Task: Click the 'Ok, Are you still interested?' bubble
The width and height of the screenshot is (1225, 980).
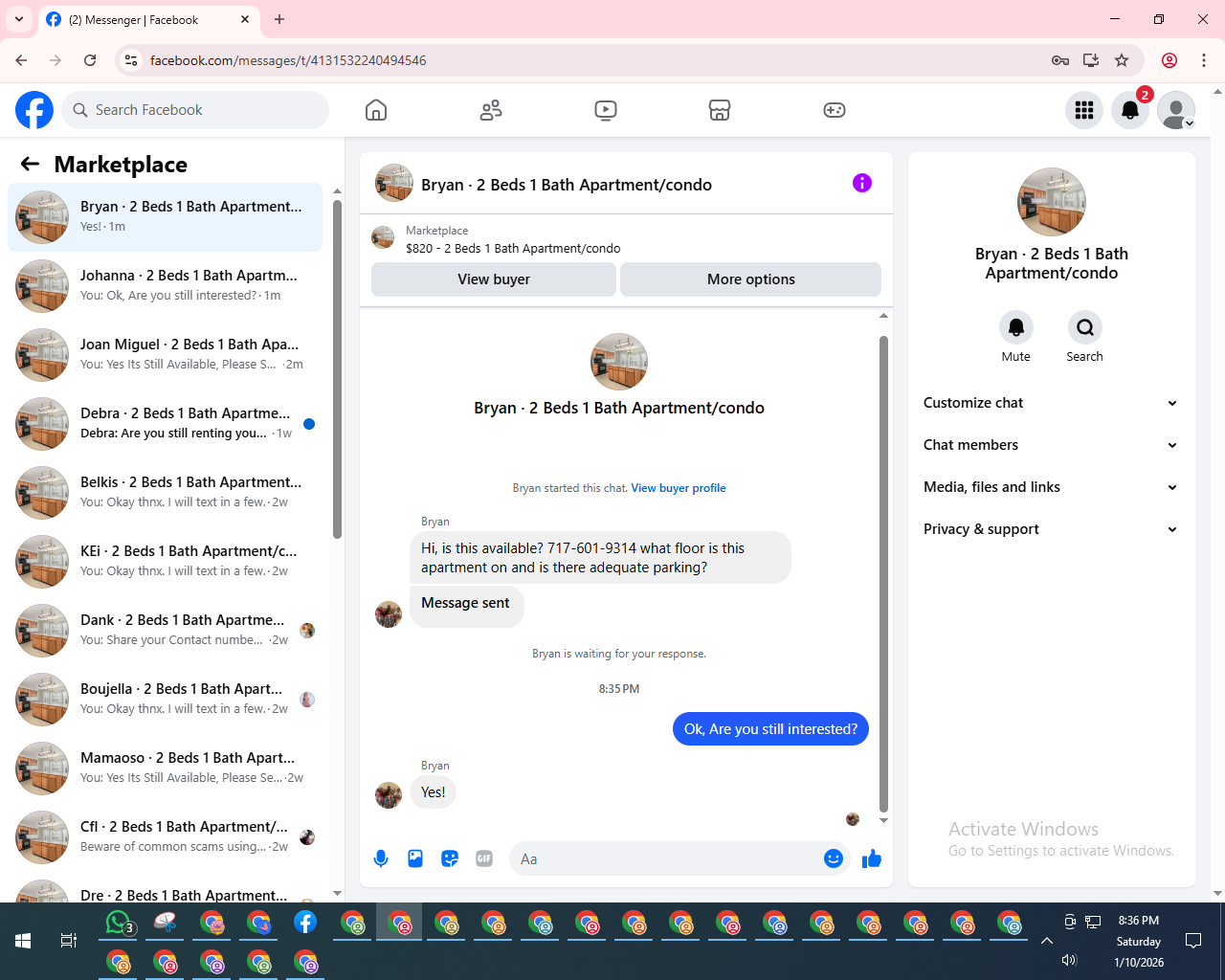Action: (x=770, y=729)
